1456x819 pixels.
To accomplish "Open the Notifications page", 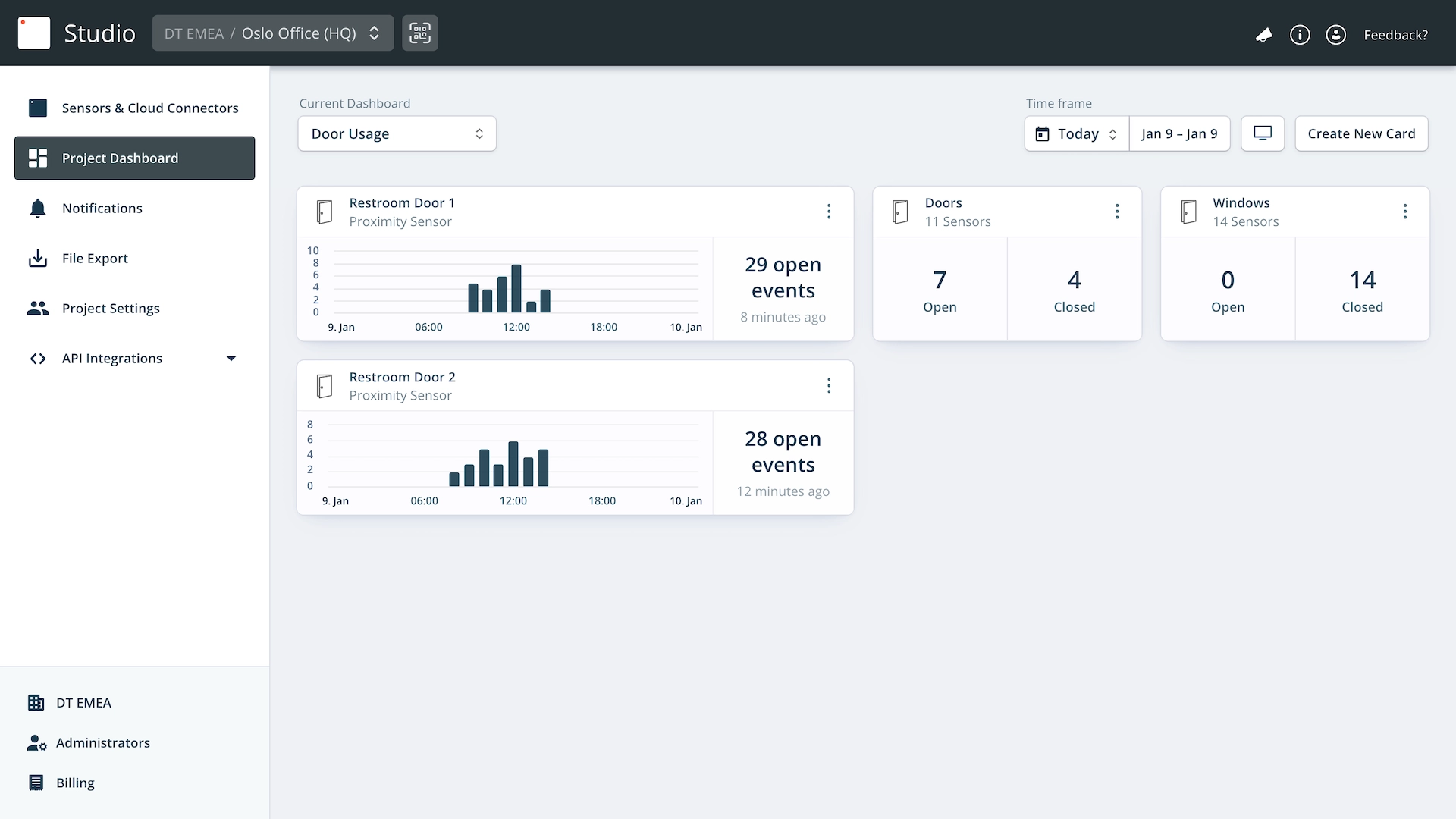I will [102, 209].
